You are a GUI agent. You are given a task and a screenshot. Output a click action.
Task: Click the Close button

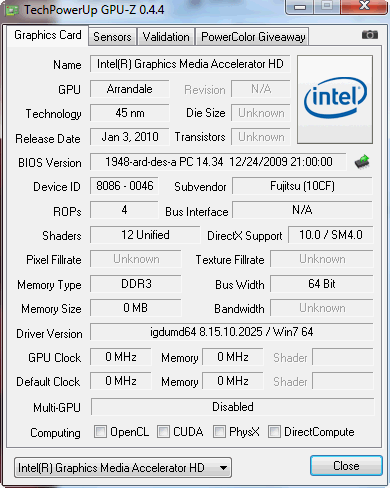pyautogui.click(x=346, y=465)
